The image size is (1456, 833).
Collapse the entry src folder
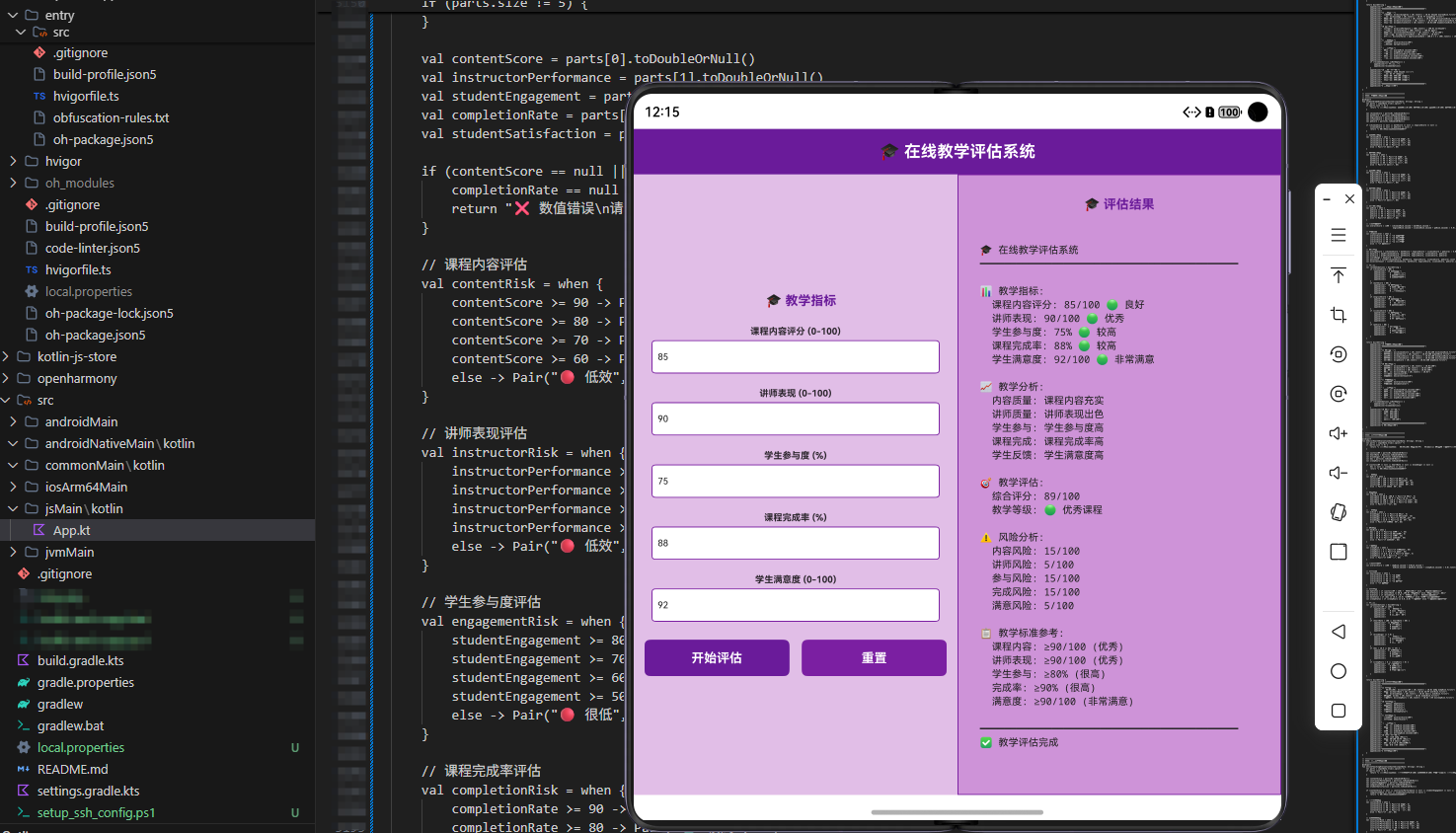(21, 32)
